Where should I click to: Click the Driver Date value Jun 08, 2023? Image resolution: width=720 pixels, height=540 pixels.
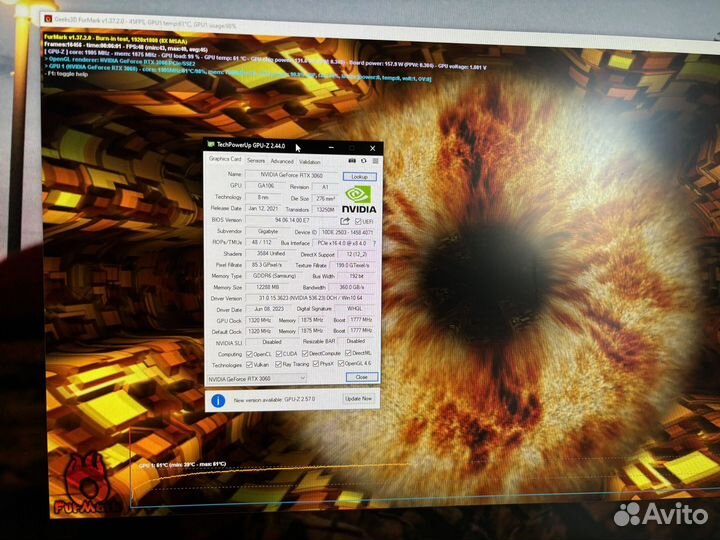point(269,309)
